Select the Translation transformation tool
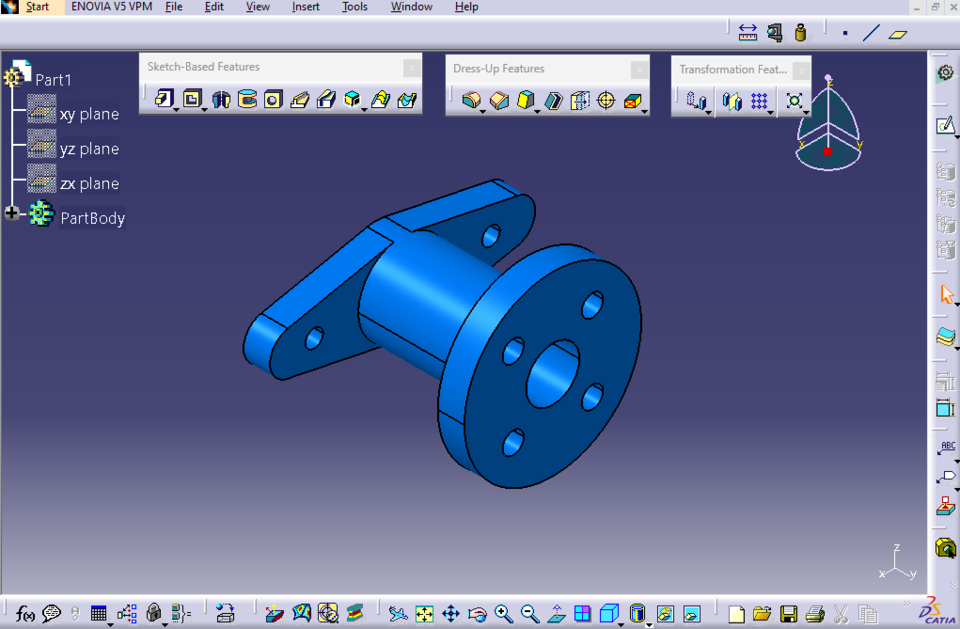This screenshot has height=629, width=960. 696,101
